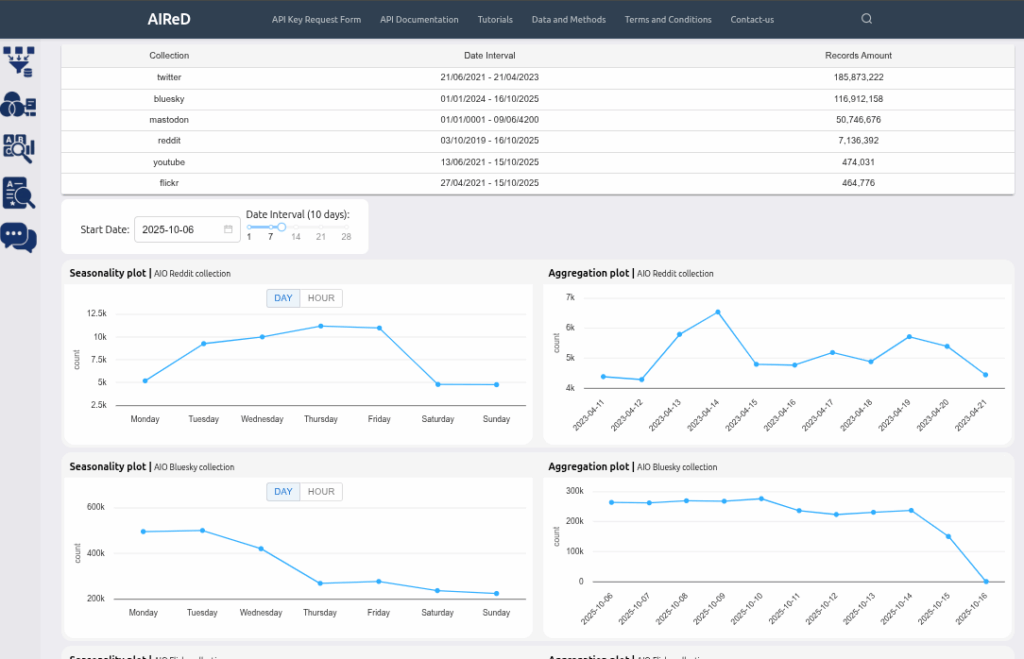The image size is (1024, 659).
Task: Click the data funnel filter sidebar icon
Action: click(19, 61)
